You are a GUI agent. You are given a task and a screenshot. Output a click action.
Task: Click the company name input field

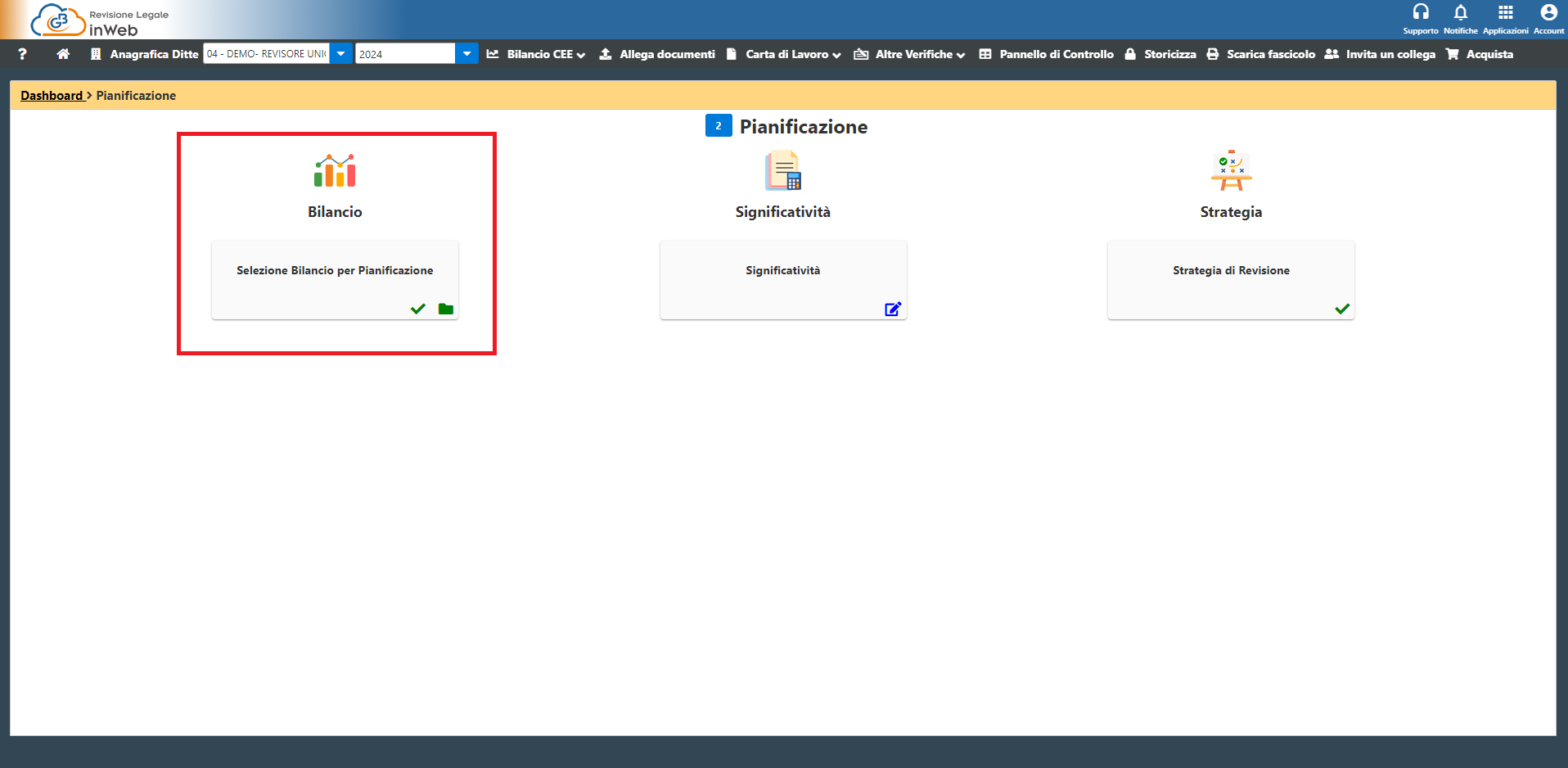tap(267, 54)
